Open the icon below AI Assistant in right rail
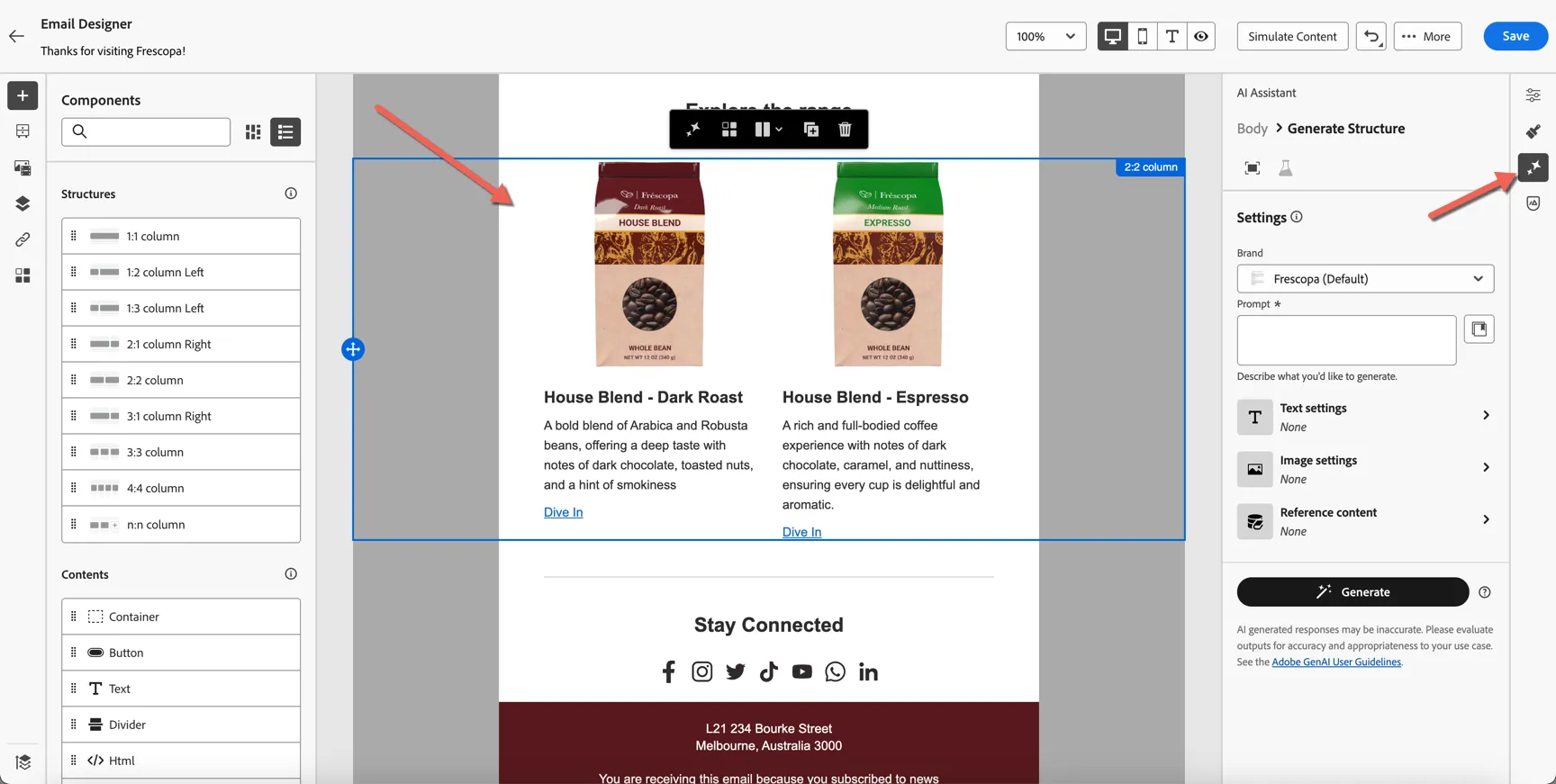This screenshot has width=1556, height=784. [x=1533, y=203]
